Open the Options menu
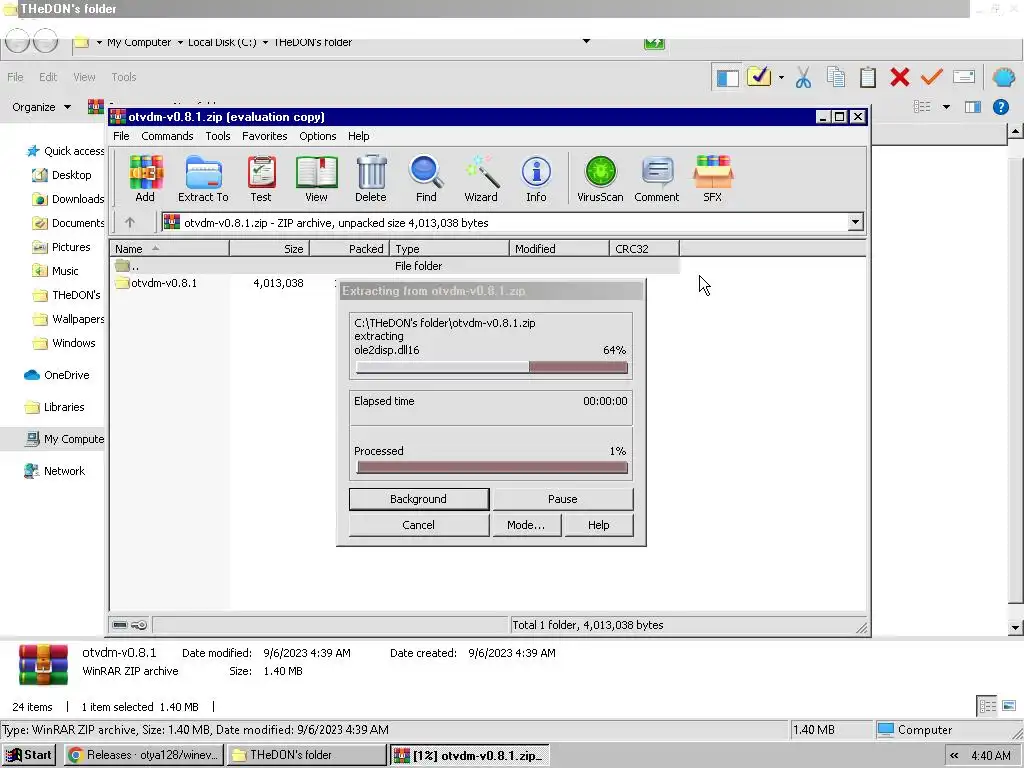This screenshot has width=1024, height=768. [x=318, y=136]
